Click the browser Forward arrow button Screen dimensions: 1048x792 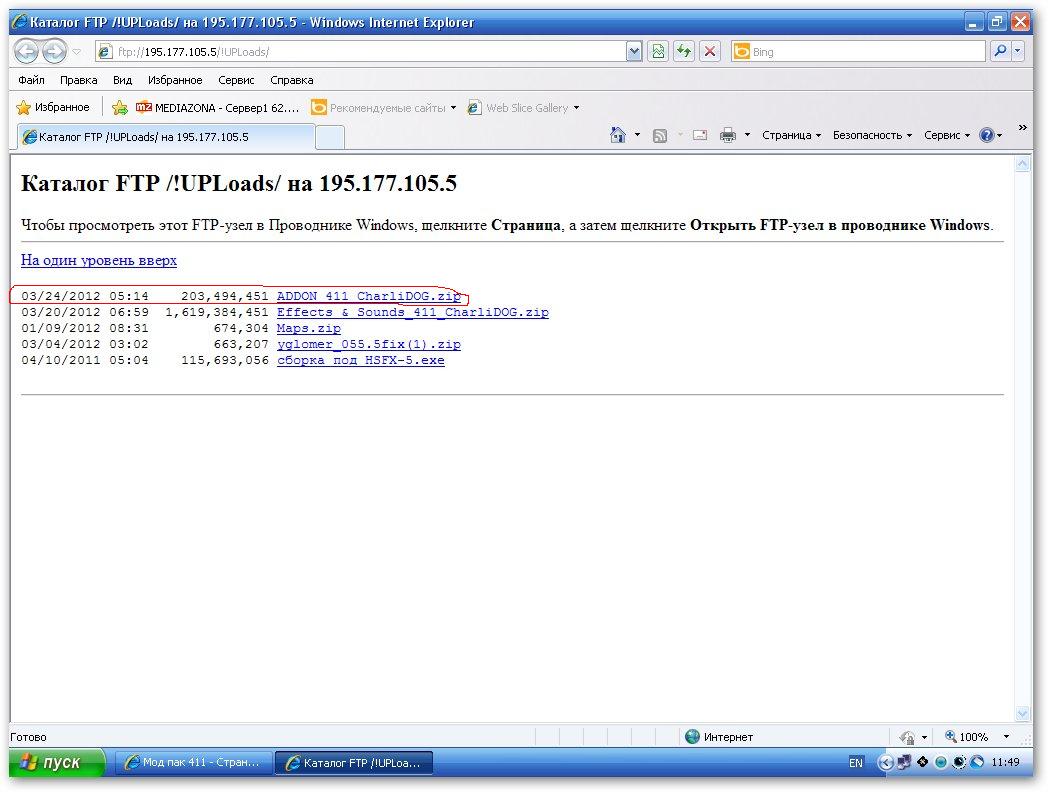coord(54,51)
